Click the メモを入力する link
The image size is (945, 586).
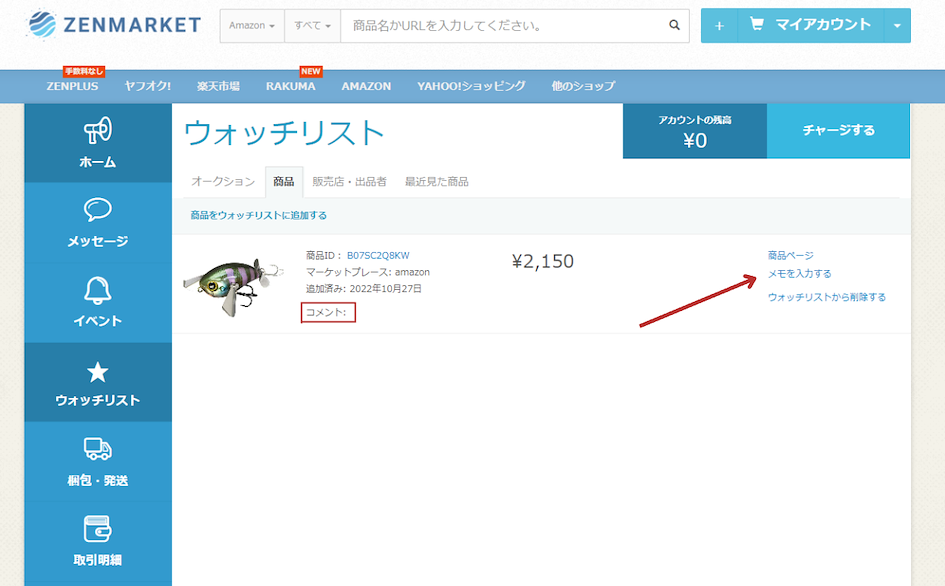coord(800,274)
